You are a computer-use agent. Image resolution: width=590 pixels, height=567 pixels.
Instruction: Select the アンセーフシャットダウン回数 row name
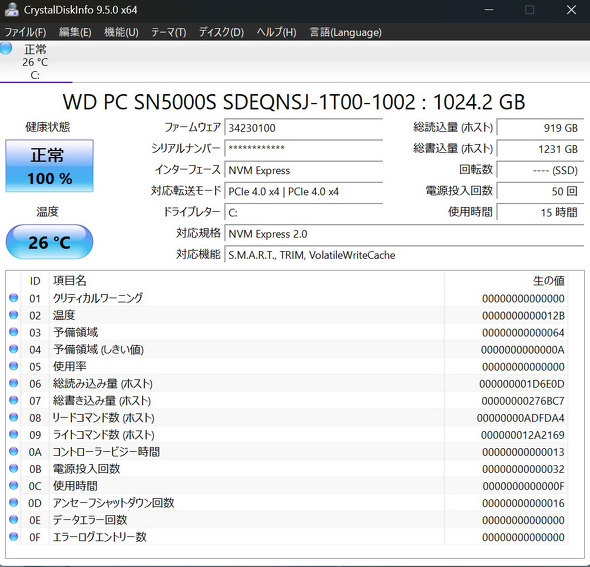point(113,503)
